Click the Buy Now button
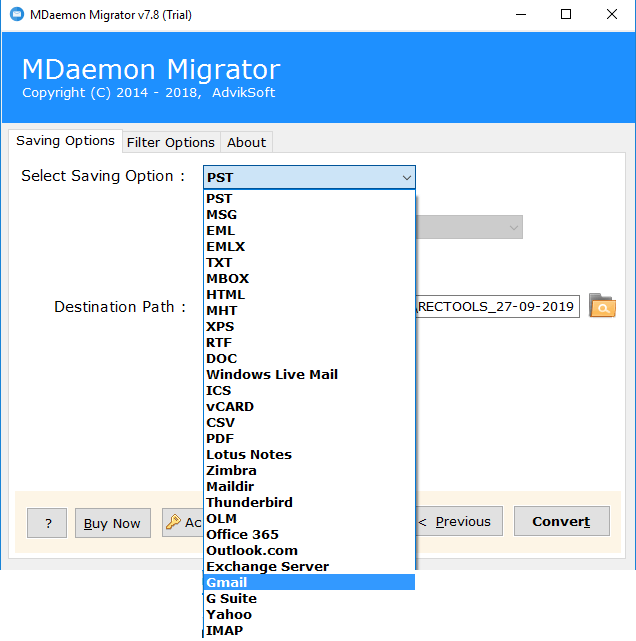 pyautogui.click(x=113, y=523)
